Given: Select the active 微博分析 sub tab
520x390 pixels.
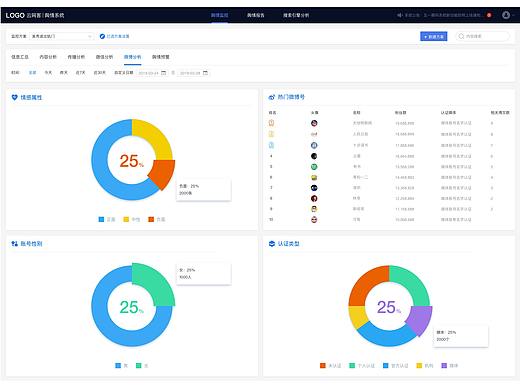Looking at the screenshot, I should click(133, 57).
